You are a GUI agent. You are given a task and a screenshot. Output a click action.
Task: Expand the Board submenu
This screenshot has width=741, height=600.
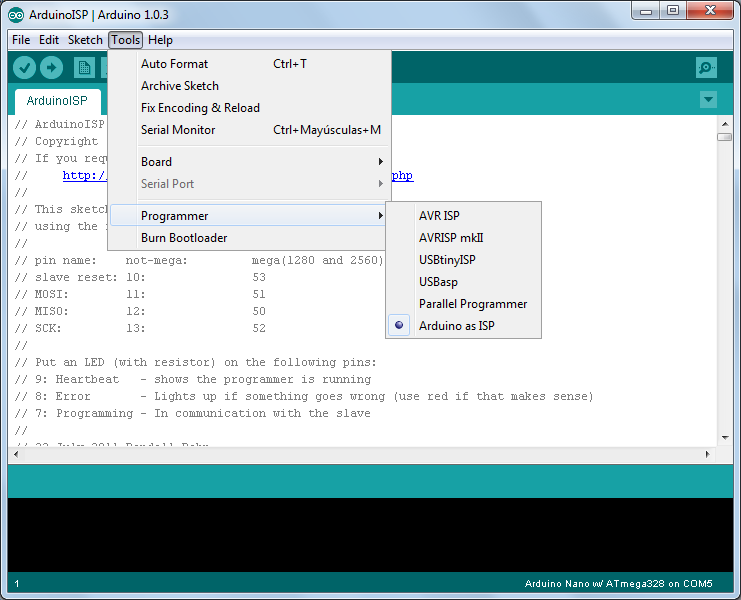pos(249,162)
